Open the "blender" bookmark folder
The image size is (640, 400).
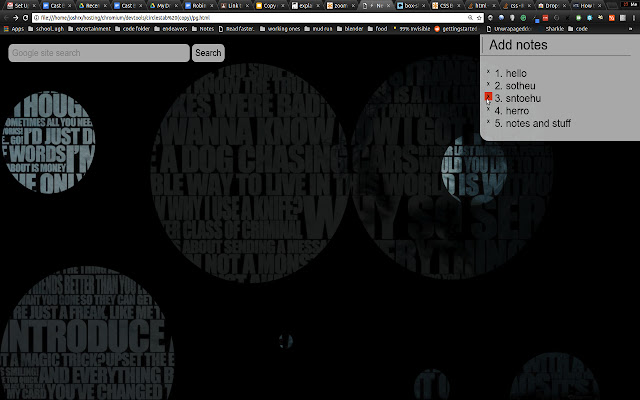[x=349, y=29]
